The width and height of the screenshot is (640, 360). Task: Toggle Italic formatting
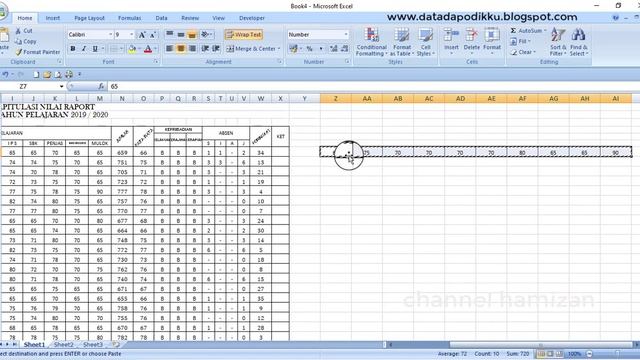(x=84, y=49)
